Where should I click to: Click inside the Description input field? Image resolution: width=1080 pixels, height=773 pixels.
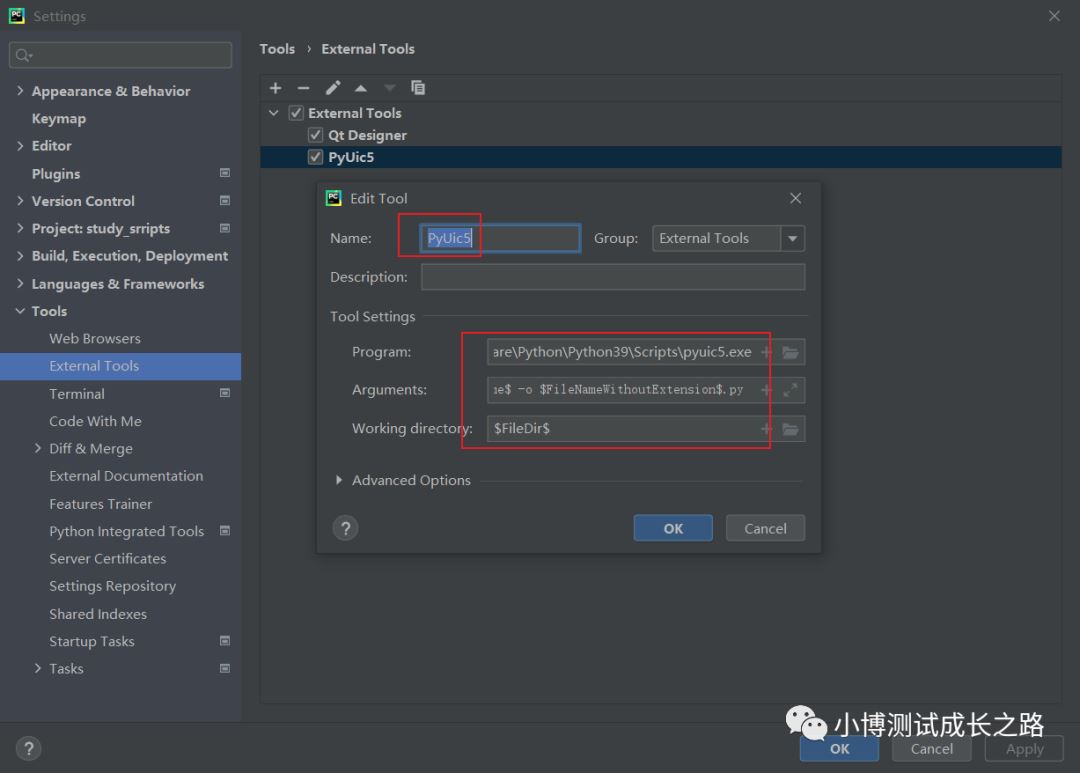(612, 277)
